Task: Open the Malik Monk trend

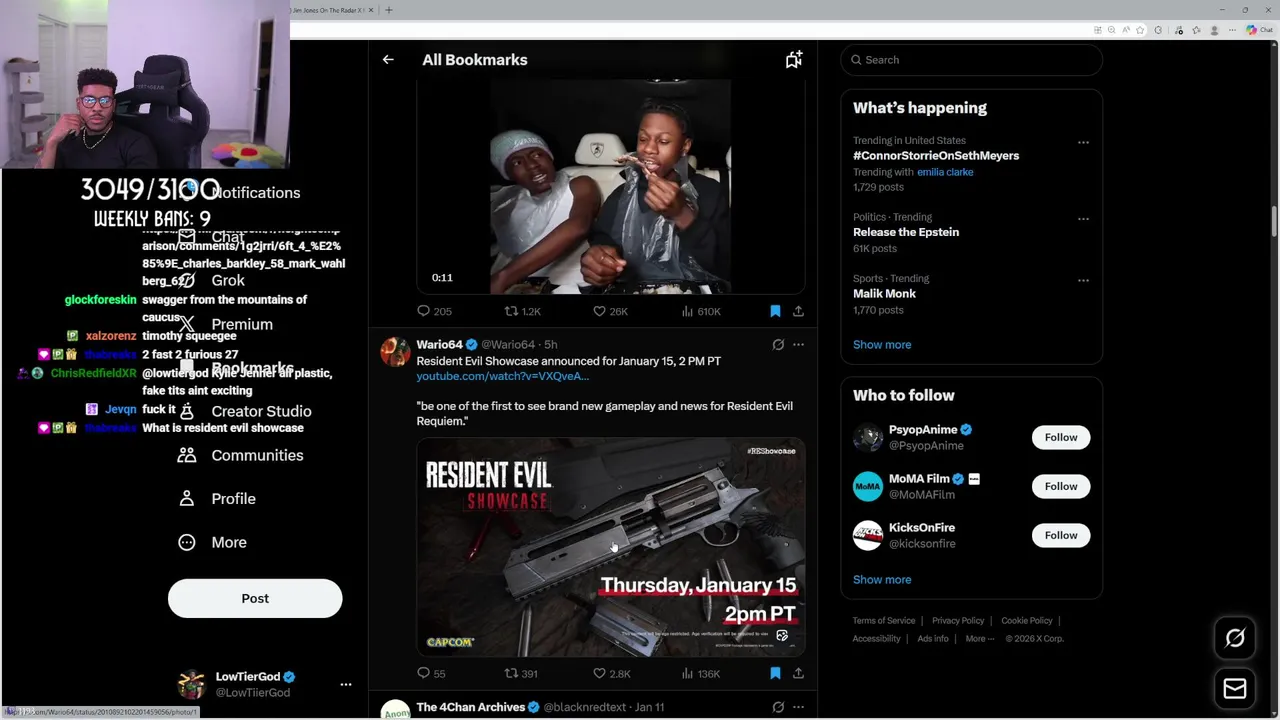Action: (884, 294)
